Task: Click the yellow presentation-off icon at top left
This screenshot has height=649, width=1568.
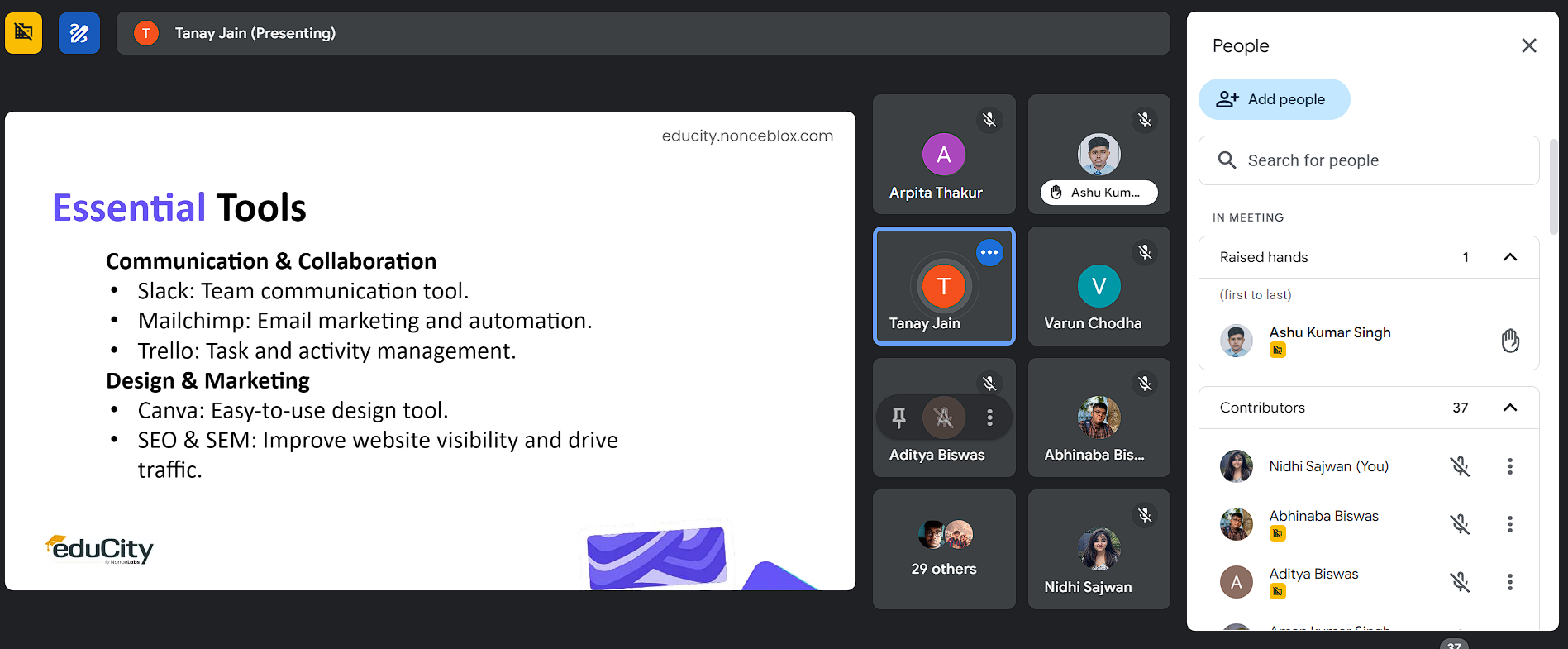Action: click(23, 33)
